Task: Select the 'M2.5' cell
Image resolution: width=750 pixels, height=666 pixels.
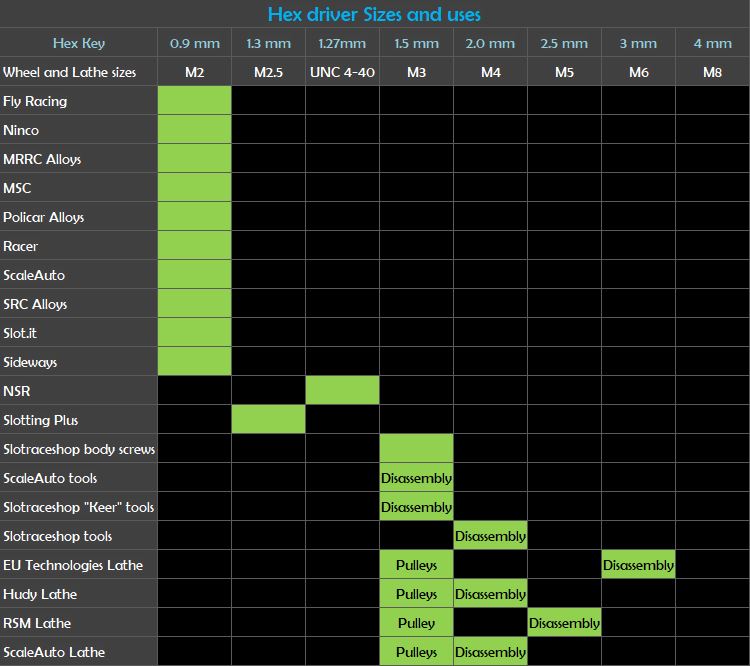Action: pyautogui.click(x=268, y=72)
